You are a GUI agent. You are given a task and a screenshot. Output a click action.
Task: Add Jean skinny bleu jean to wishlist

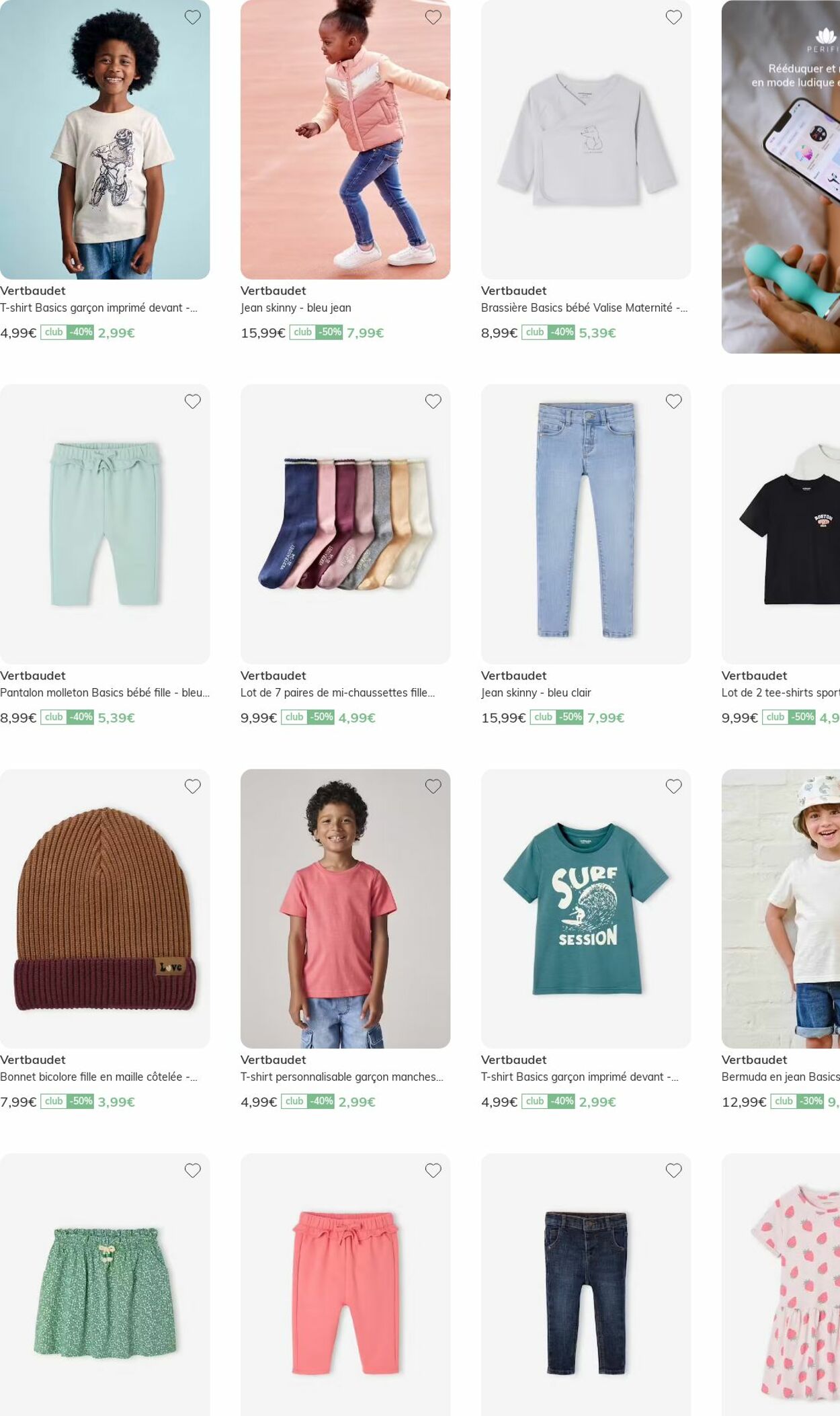coord(433,17)
